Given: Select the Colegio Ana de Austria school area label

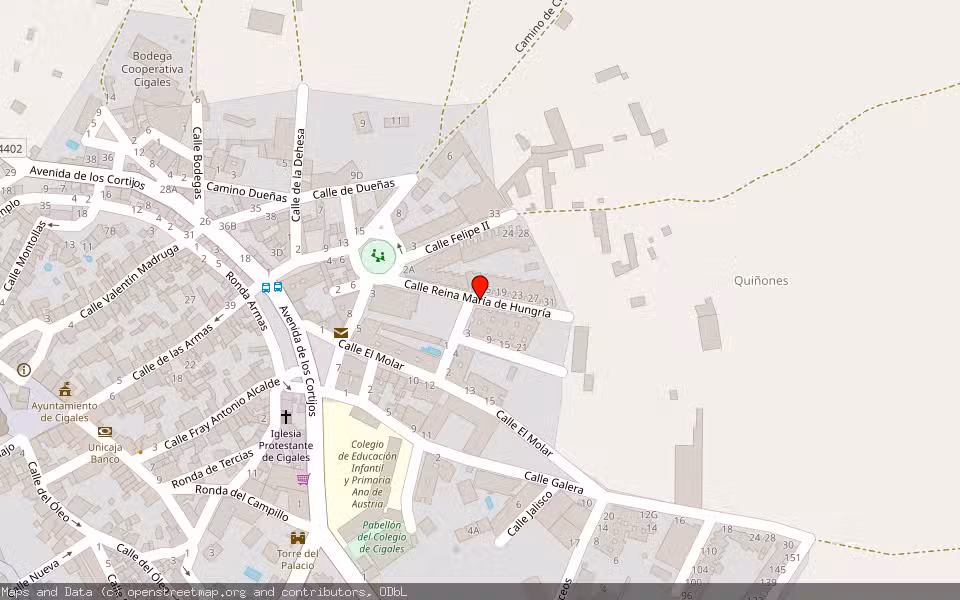Looking at the screenshot, I should point(369,474).
